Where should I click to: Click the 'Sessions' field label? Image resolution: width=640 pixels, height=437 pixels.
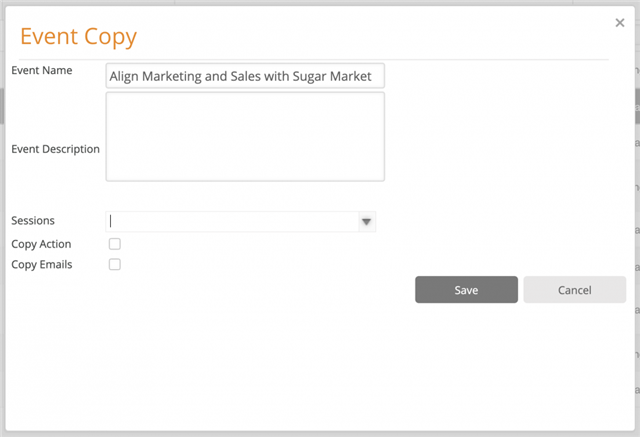(33, 220)
